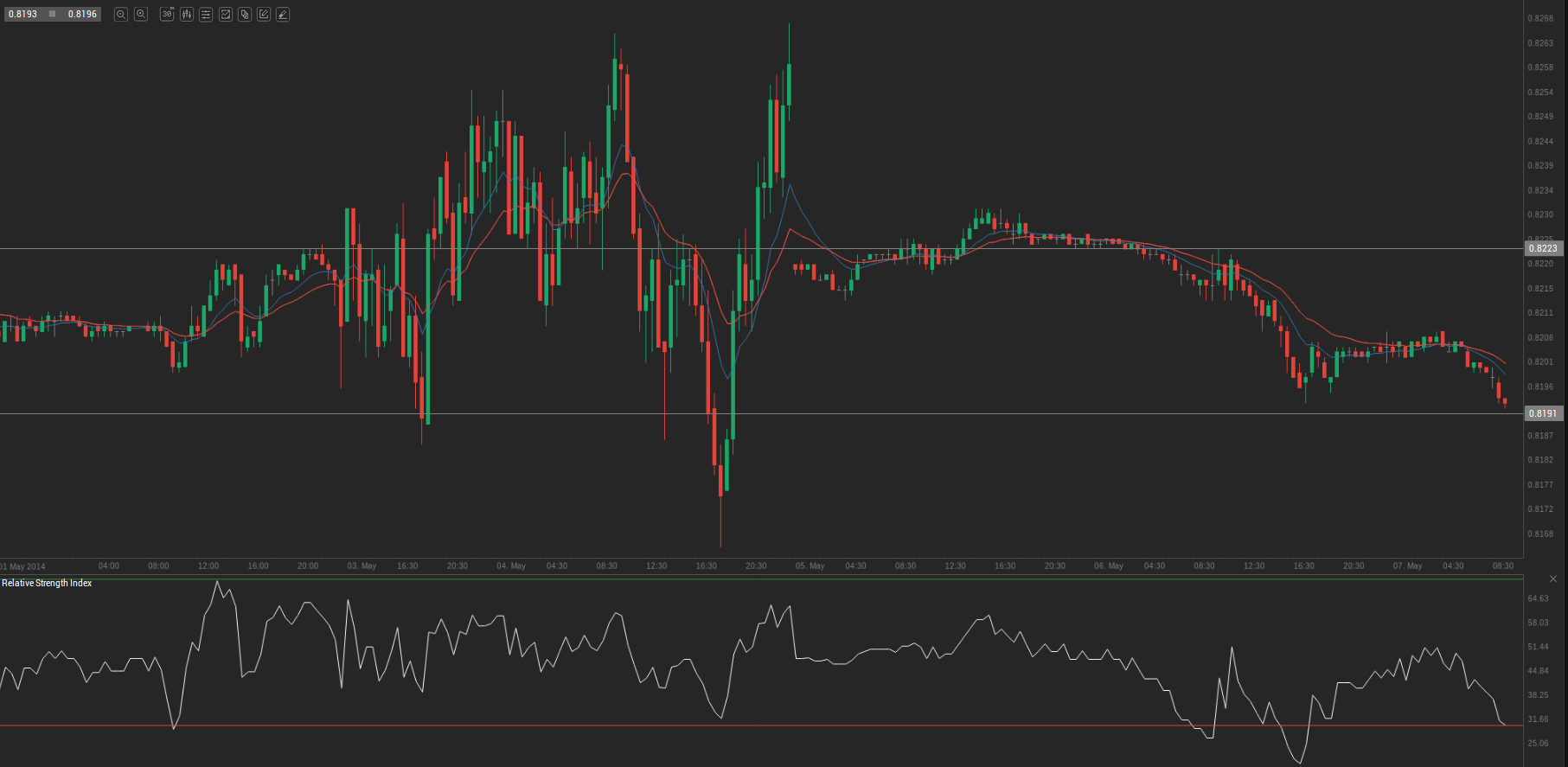The image size is (1568, 767).
Task: Click the buy price 0.8196
Action: (83, 15)
